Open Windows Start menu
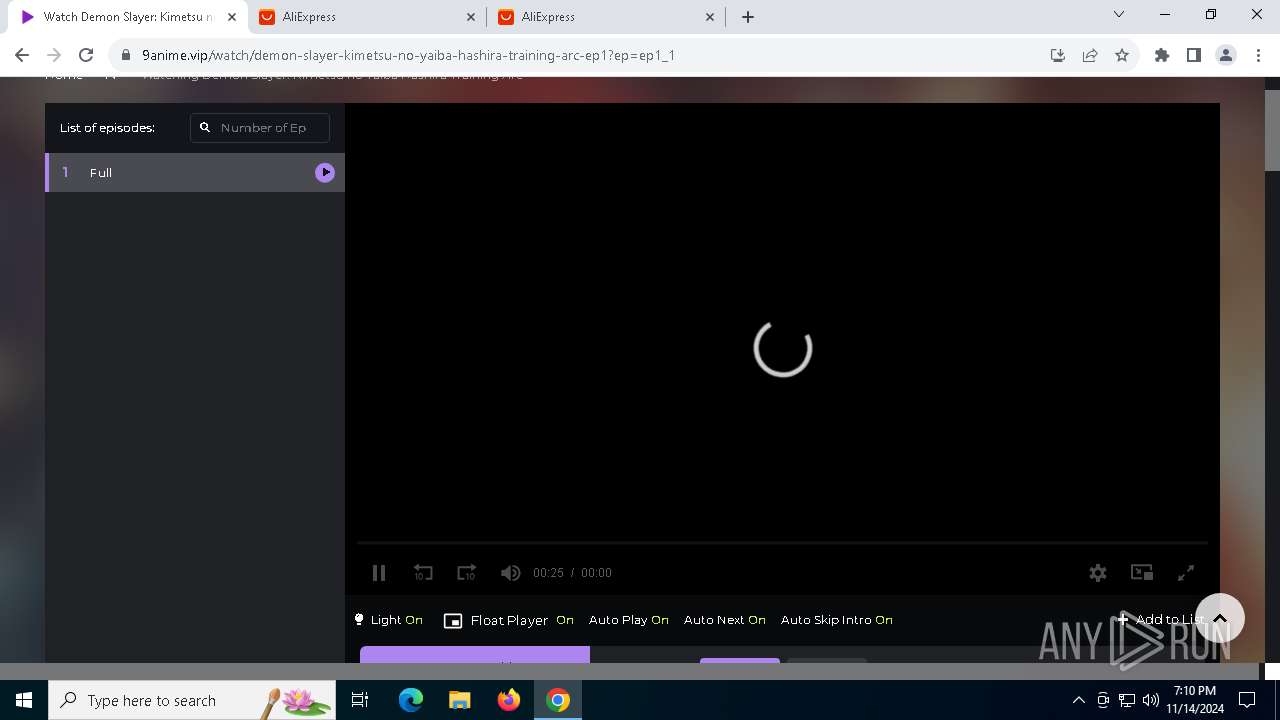 (24, 700)
